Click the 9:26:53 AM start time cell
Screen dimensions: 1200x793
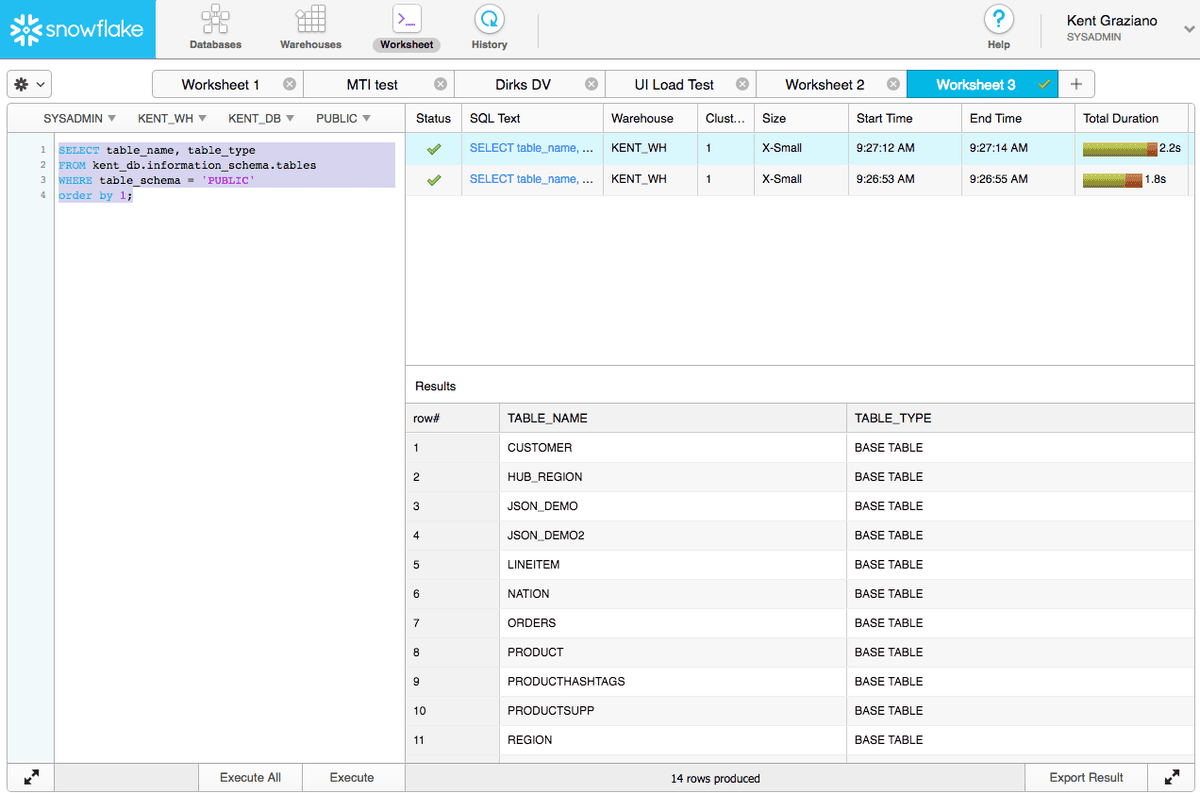(905, 179)
